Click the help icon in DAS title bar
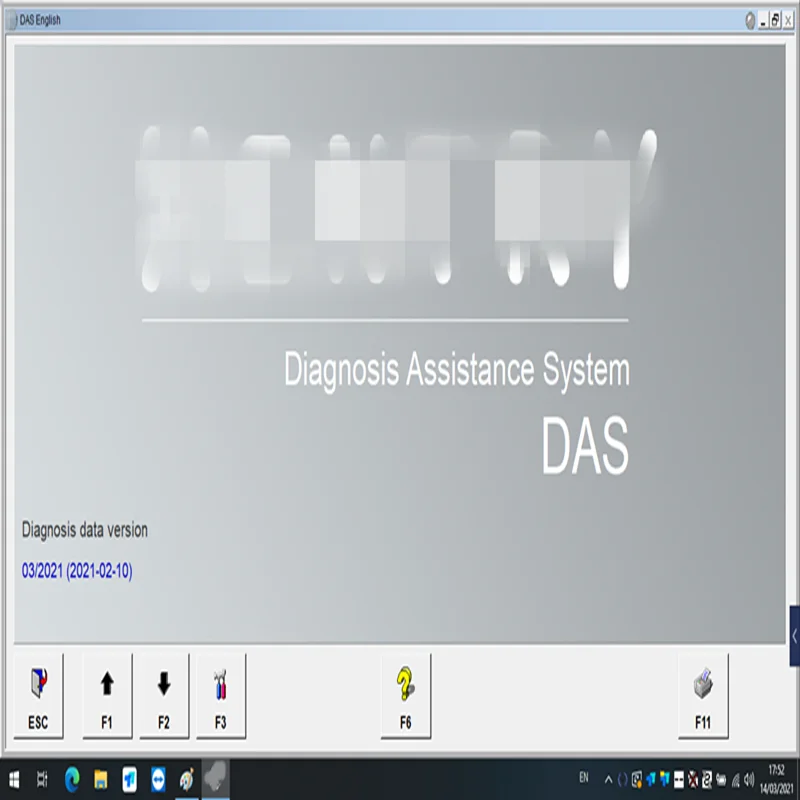 point(750,21)
